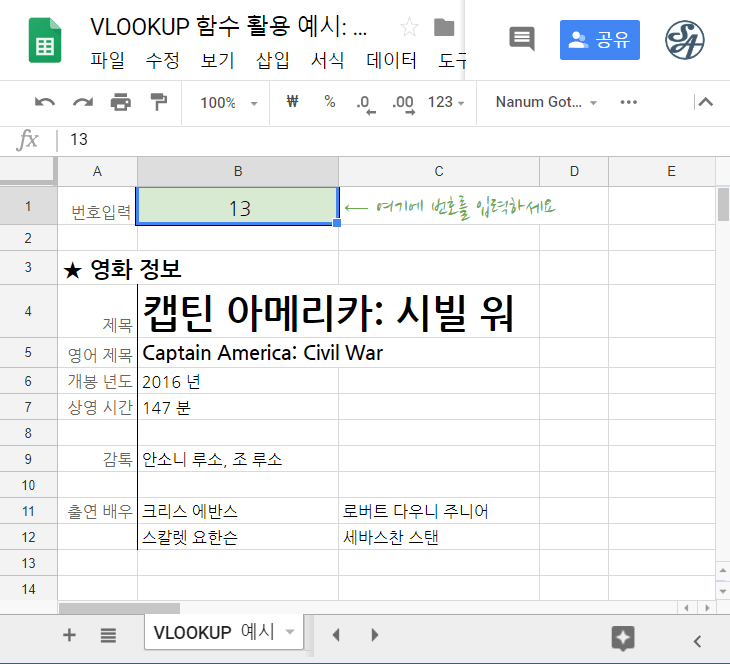Screen dimensions: 730x664
Task: Select row 4 header
Action: [x=28, y=311]
